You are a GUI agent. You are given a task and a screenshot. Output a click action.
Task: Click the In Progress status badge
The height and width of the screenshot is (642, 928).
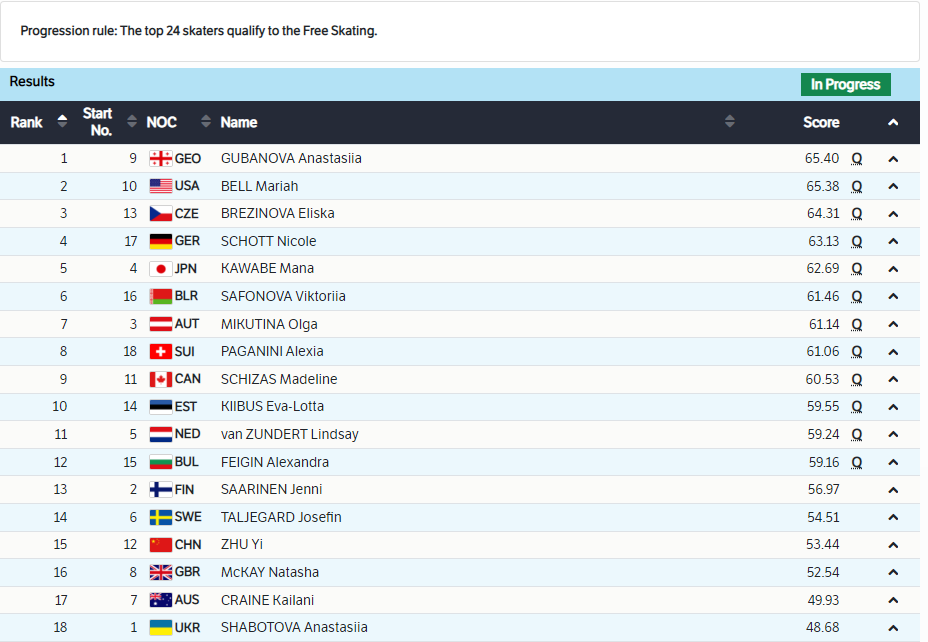tap(845, 84)
